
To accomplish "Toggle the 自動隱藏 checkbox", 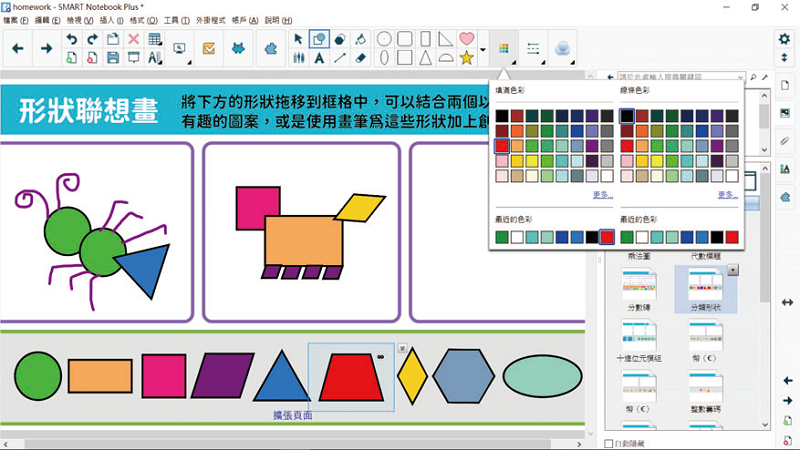I will [611, 443].
